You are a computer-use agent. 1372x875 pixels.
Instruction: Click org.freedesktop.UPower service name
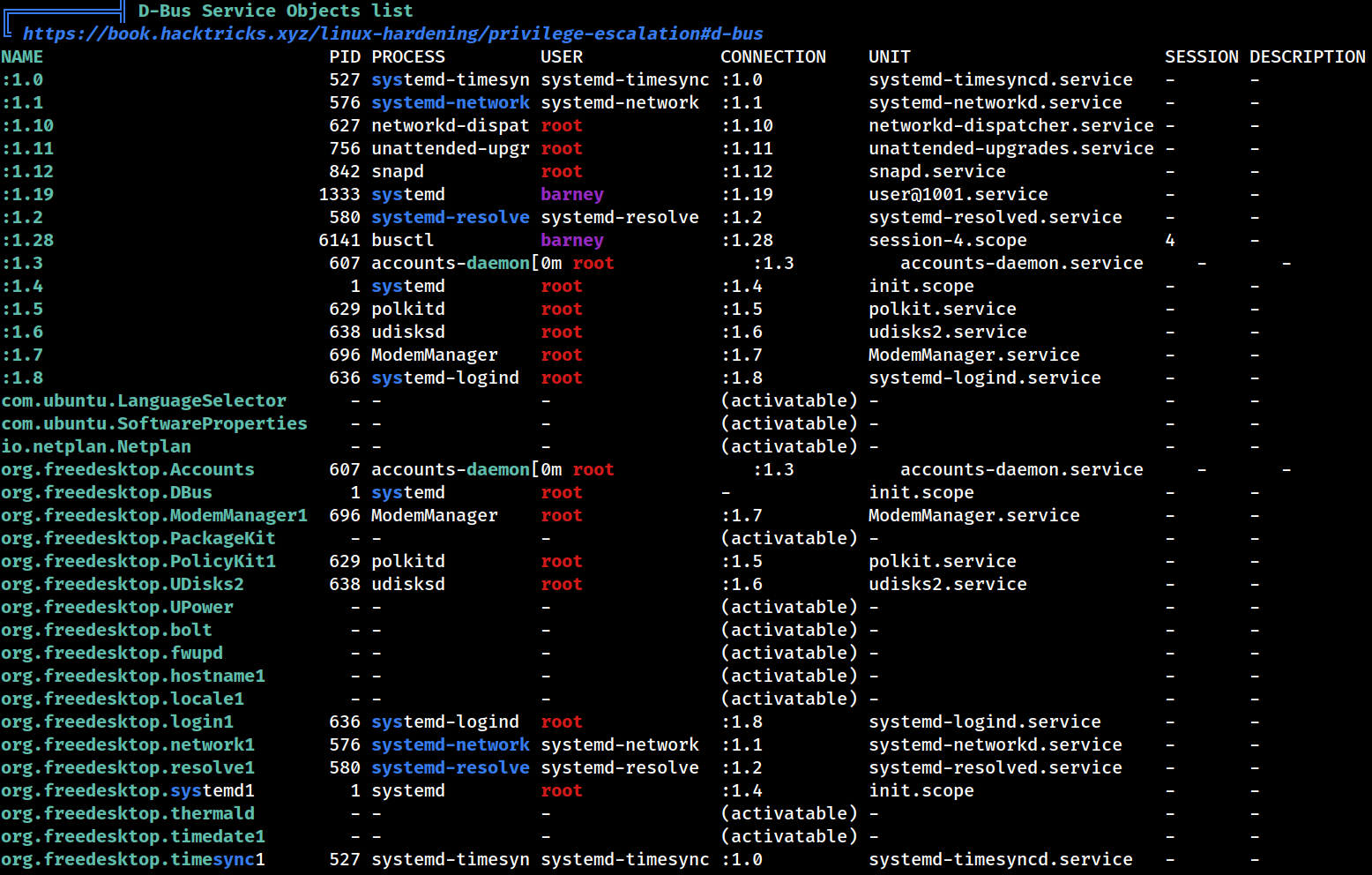(x=117, y=607)
